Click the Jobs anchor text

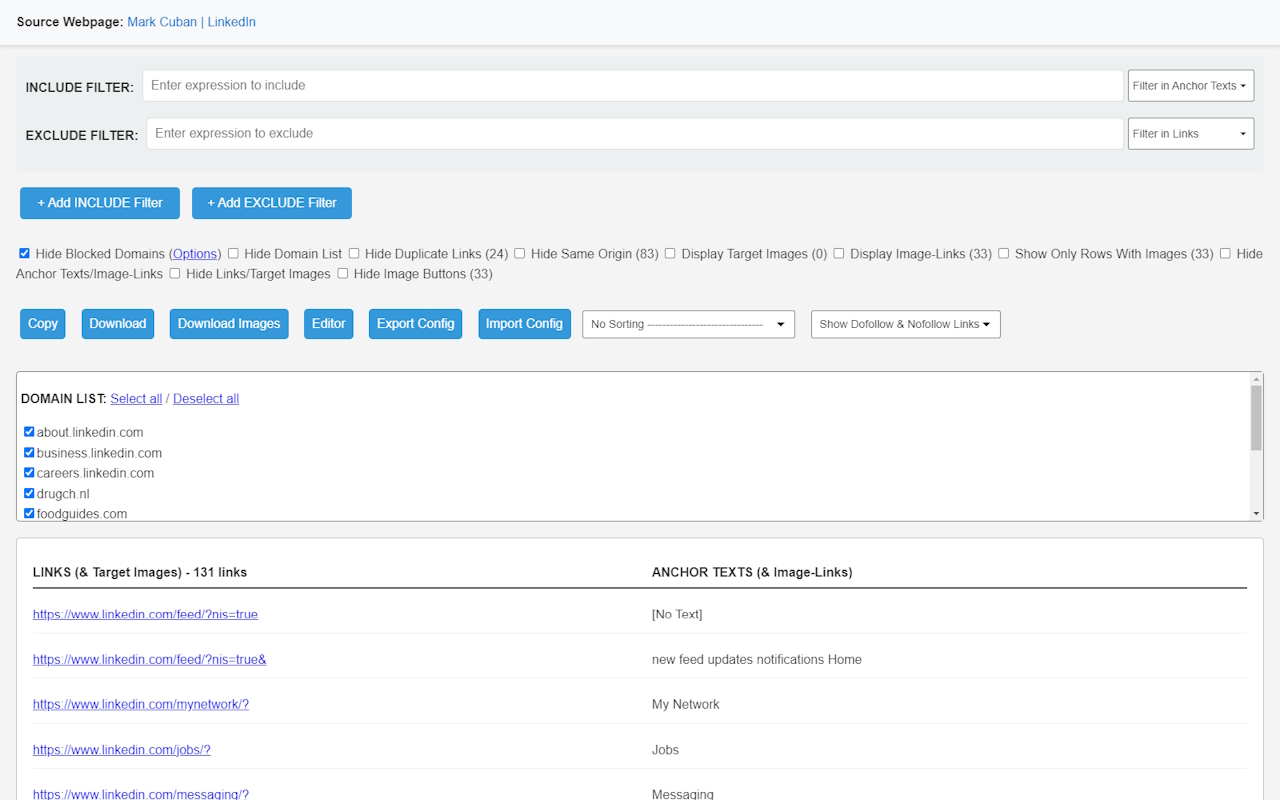[x=665, y=749]
